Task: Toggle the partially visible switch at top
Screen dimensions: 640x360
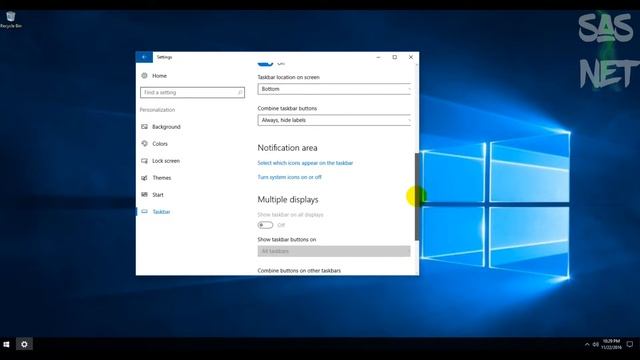Action: [x=265, y=64]
